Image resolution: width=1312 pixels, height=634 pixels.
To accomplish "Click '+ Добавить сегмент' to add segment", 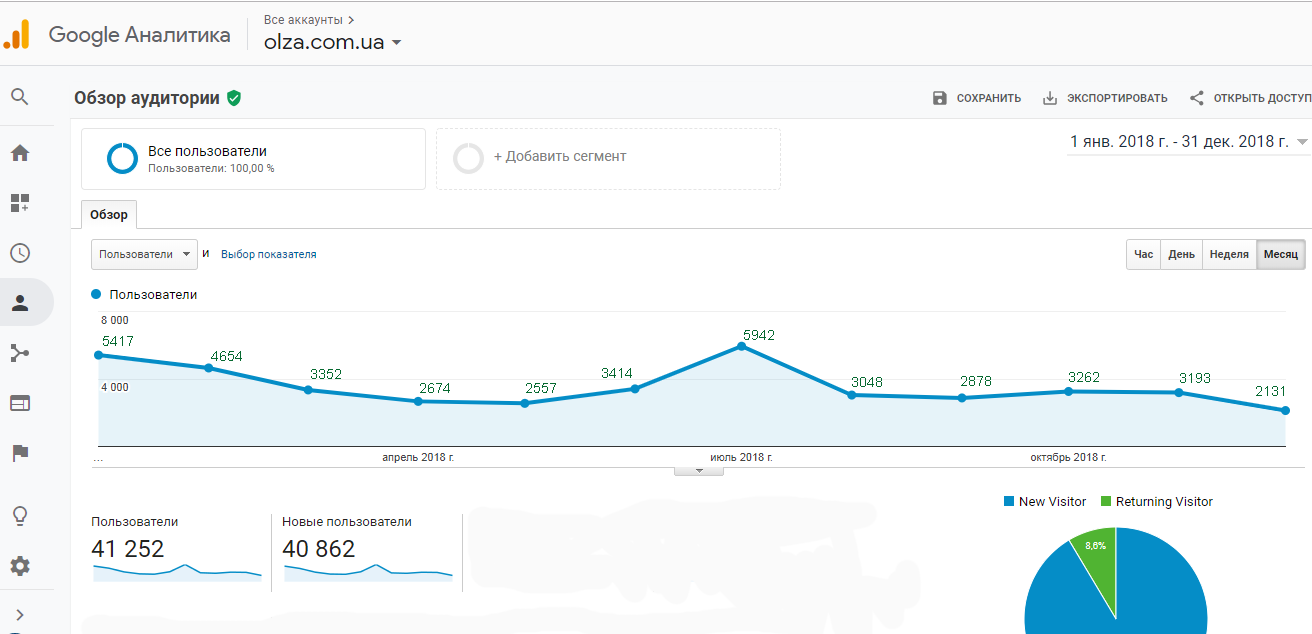I will [608, 159].
